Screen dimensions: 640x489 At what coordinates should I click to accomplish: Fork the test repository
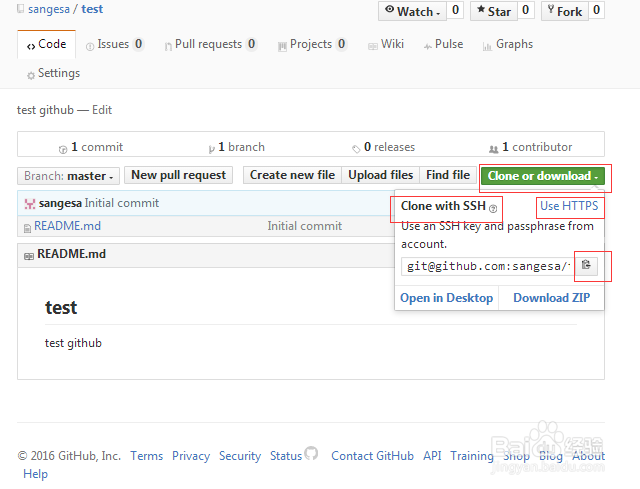(565, 11)
